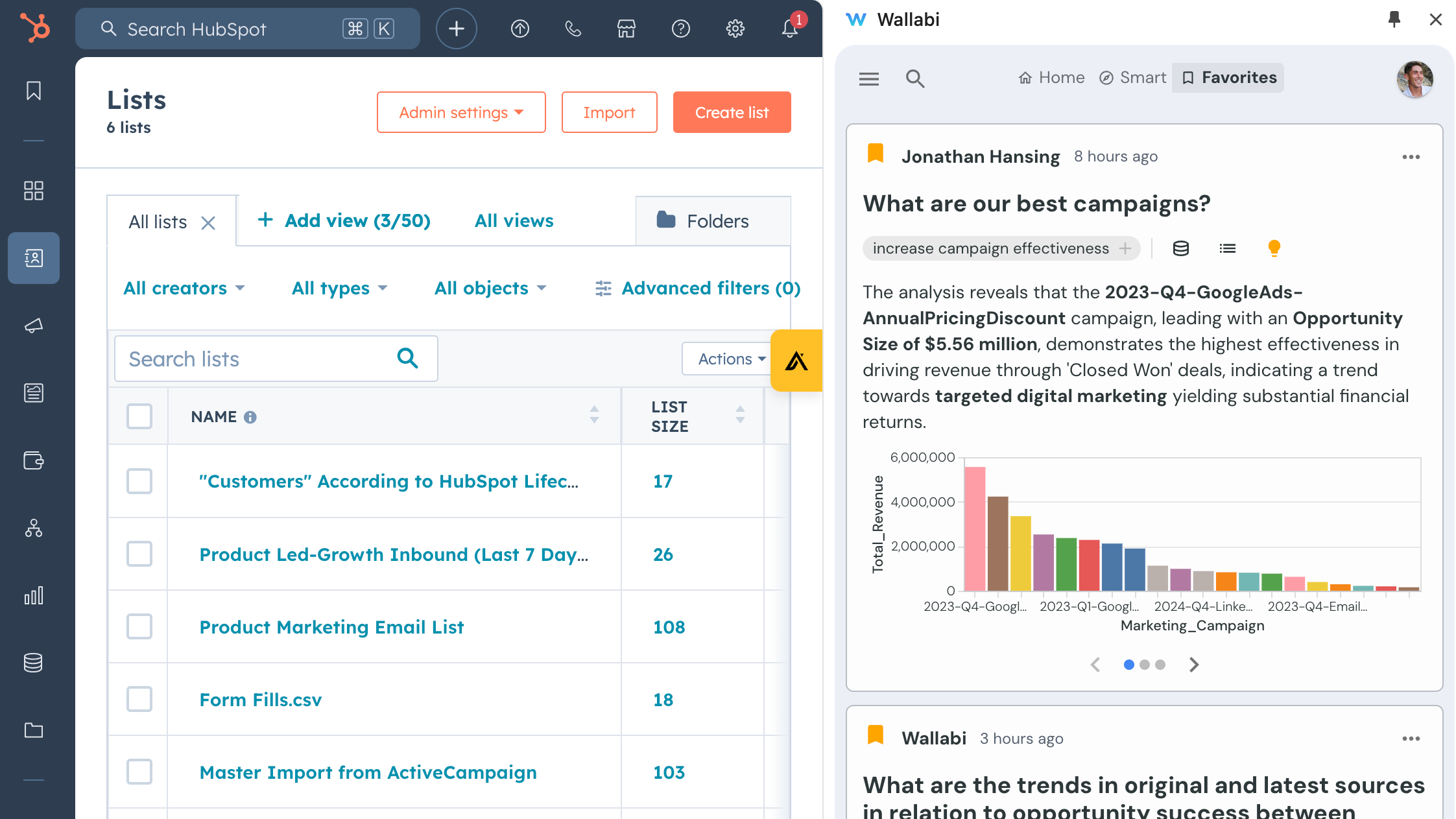Expand the All creators filter
1456x819 pixels.
[184, 288]
